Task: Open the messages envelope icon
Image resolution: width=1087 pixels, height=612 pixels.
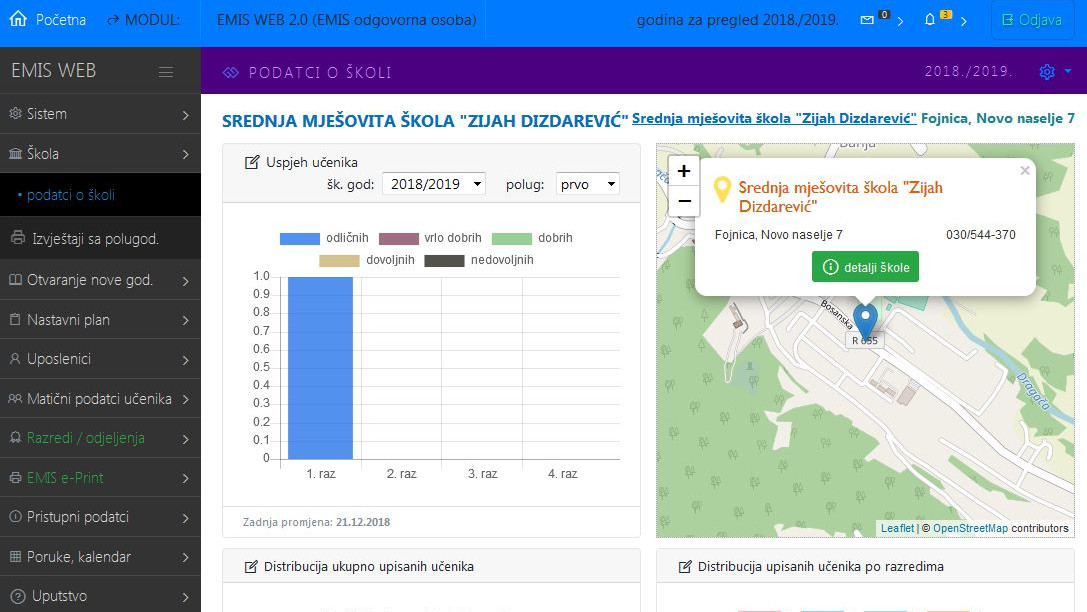Action: pos(867,20)
